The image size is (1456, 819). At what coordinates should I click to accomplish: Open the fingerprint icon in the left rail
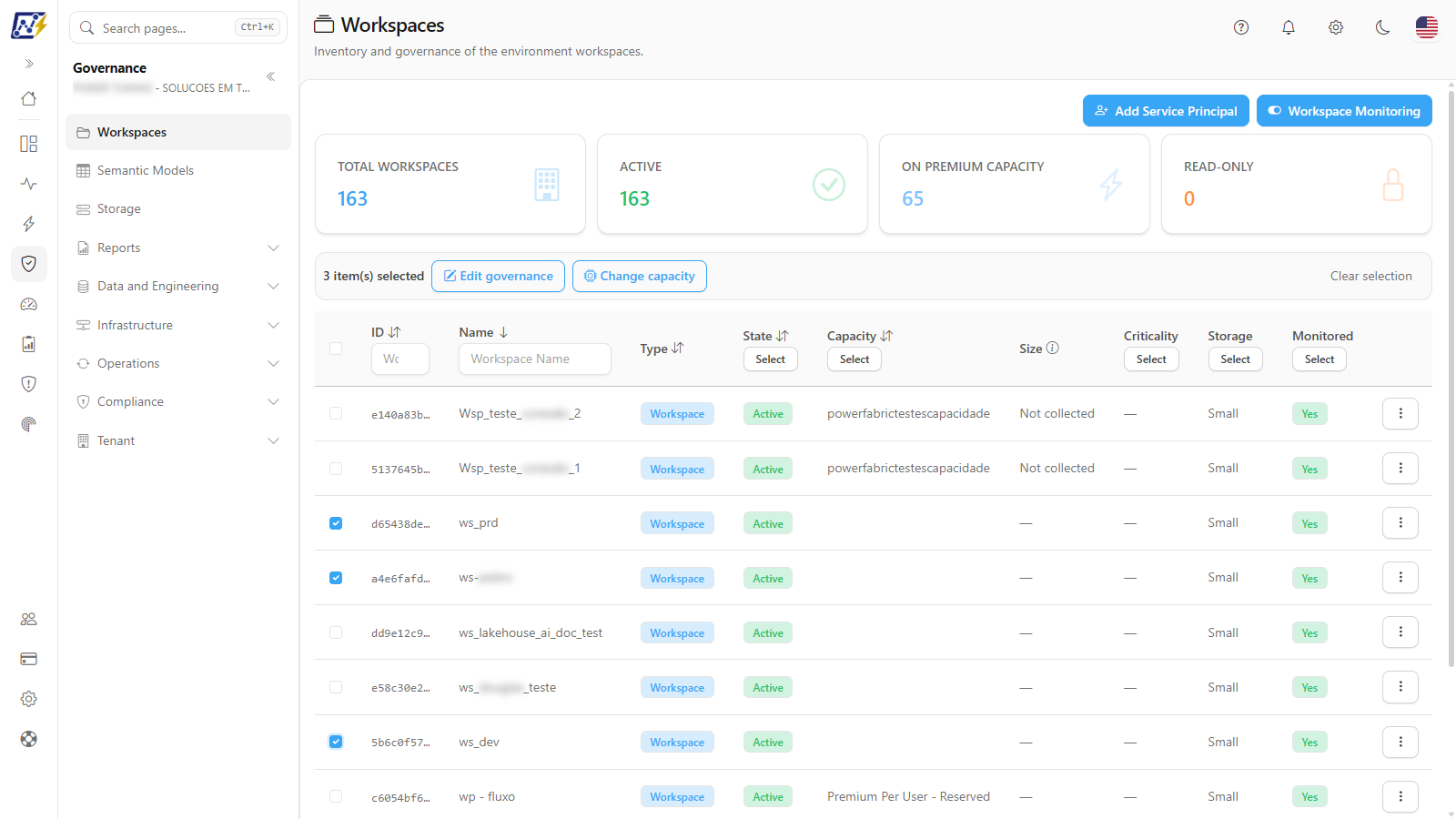click(x=29, y=424)
